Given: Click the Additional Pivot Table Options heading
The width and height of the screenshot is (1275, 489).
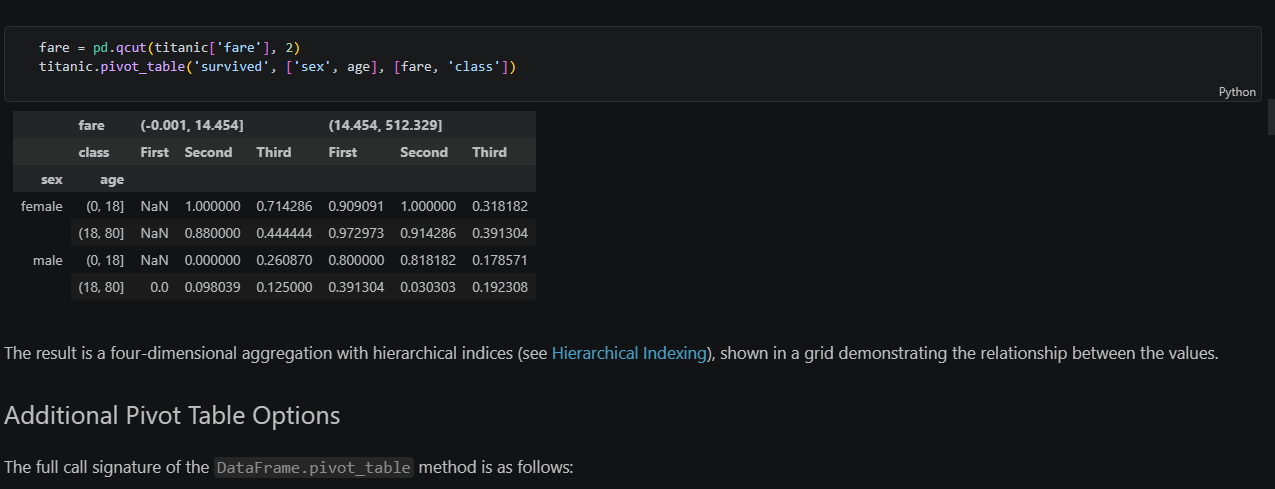Looking at the screenshot, I should click(x=172, y=415).
